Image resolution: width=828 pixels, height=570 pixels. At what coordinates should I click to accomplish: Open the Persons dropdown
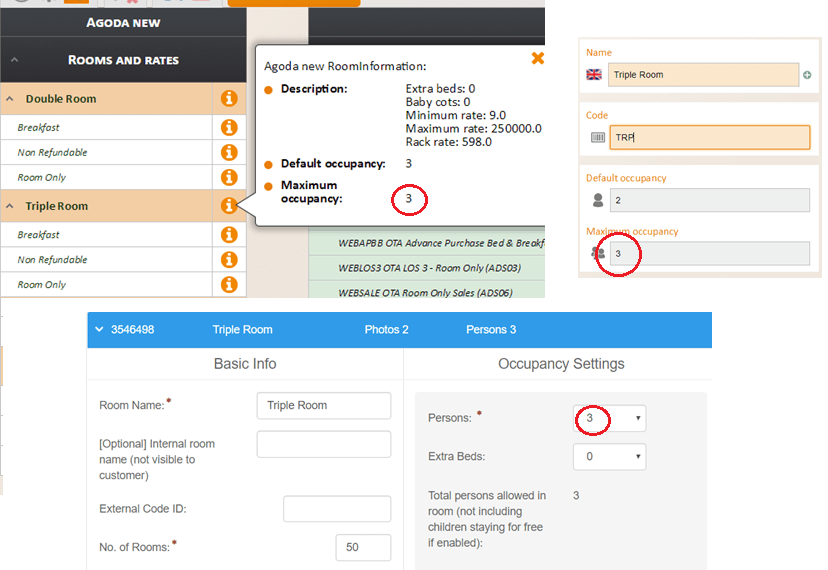coord(609,418)
